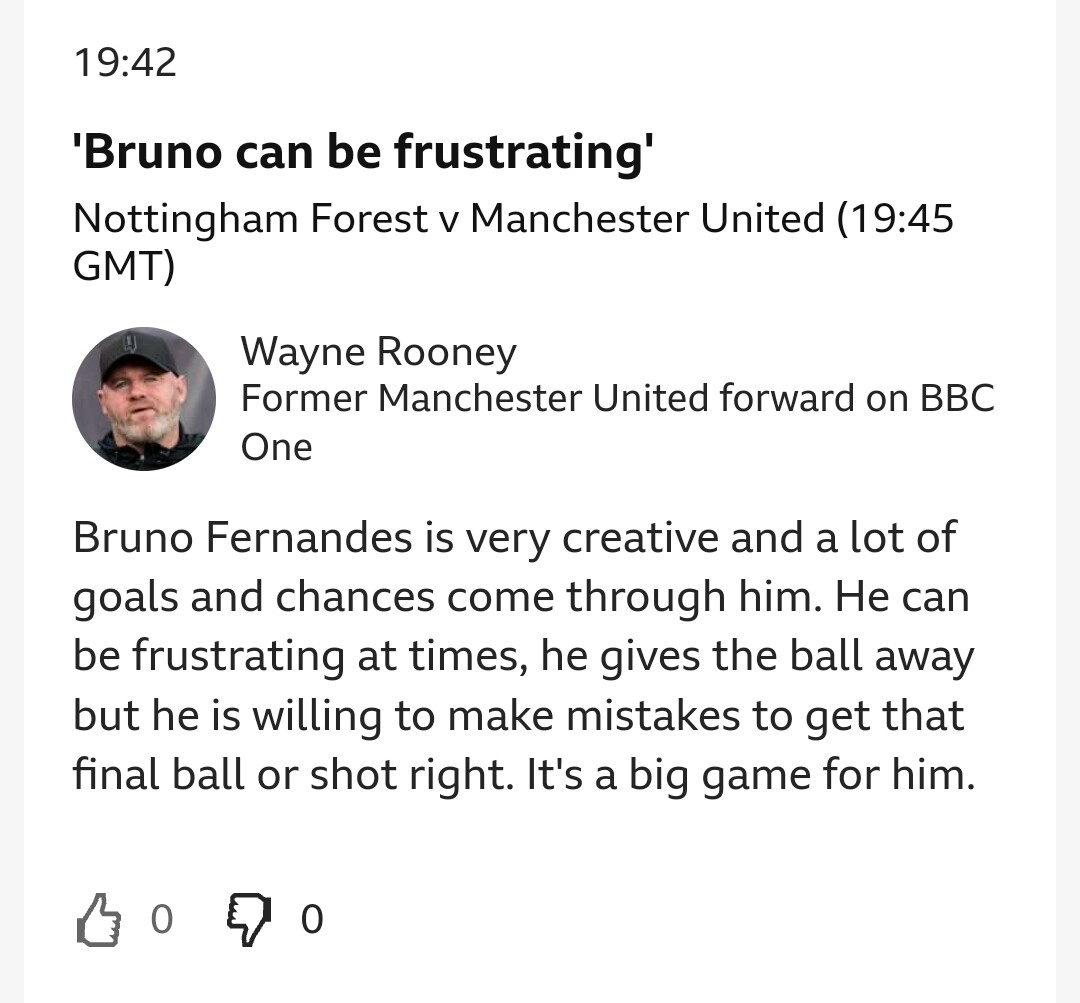The width and height of the screenshot is (1080, 1003).
Task: Click the dislike count next to thumbs down
Action: 311,919
